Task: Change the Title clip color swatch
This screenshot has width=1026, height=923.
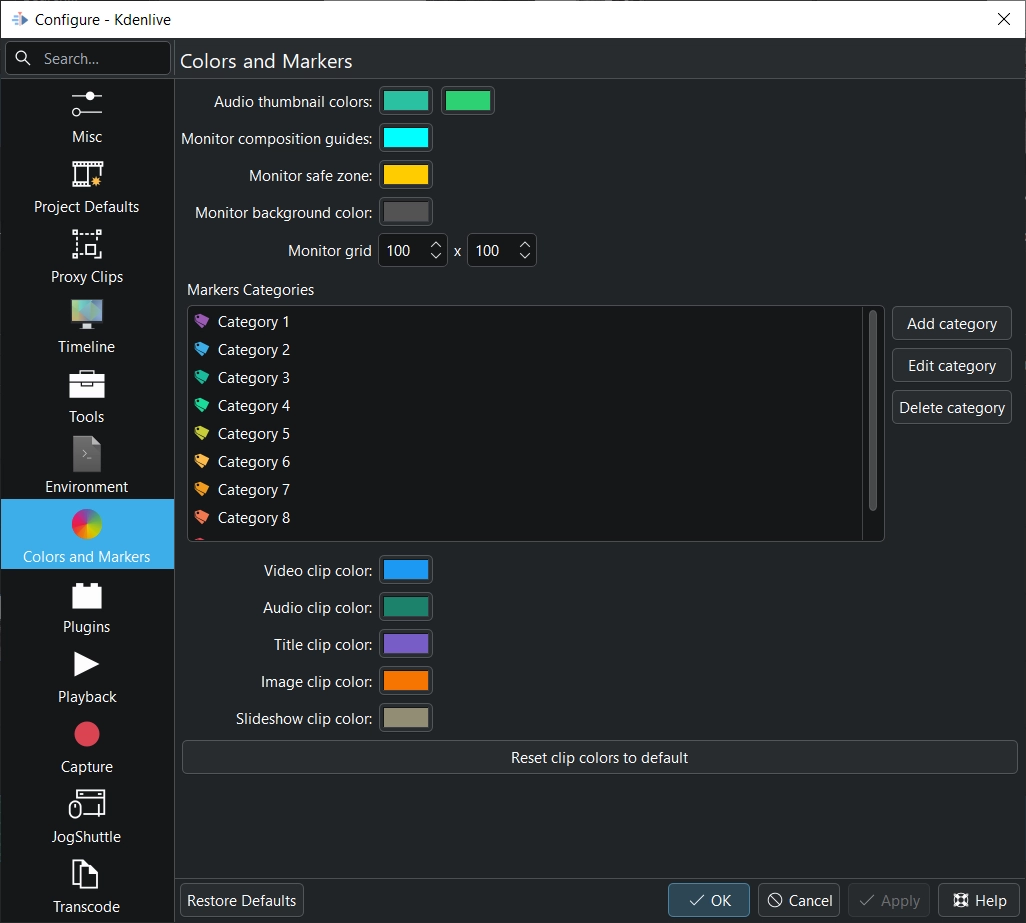Action: click(406, 644)
